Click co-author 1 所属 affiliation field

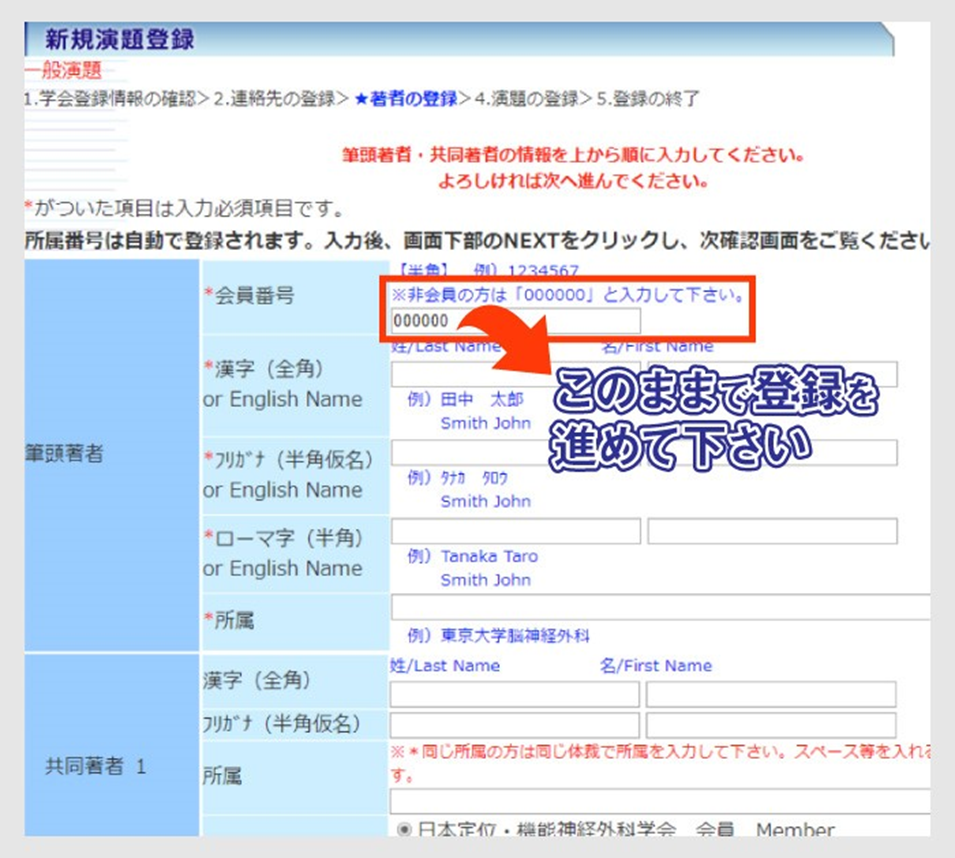pyautogui.click(x=660, y=802)
